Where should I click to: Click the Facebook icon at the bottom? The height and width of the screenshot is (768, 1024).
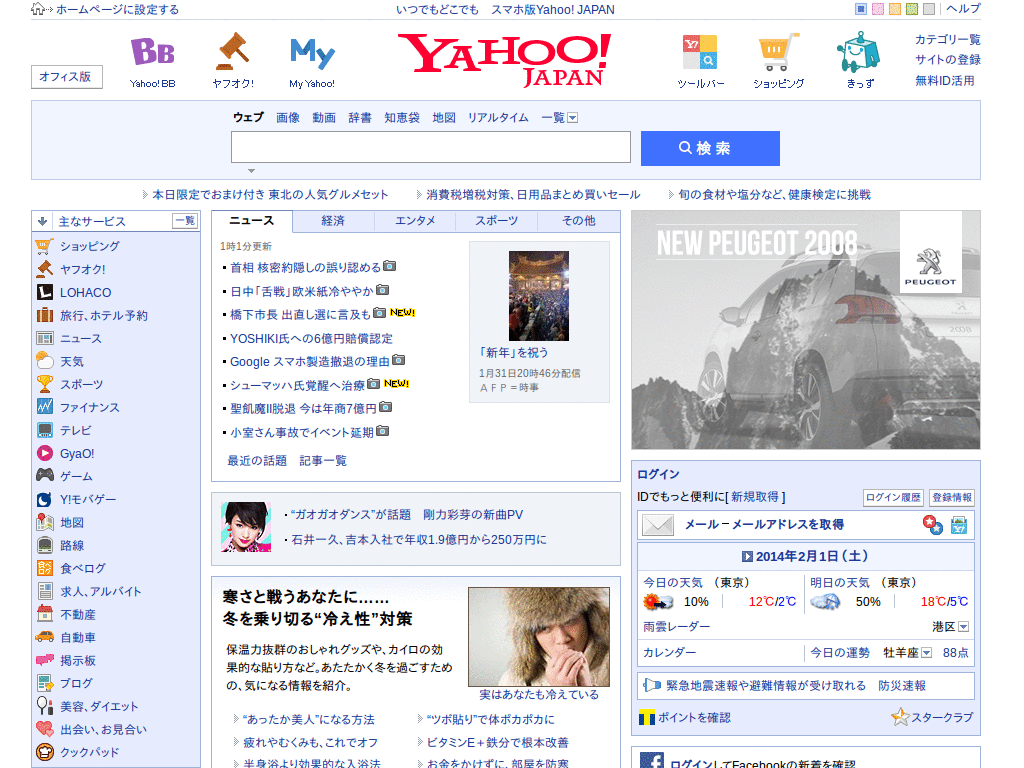coord(655,762)
